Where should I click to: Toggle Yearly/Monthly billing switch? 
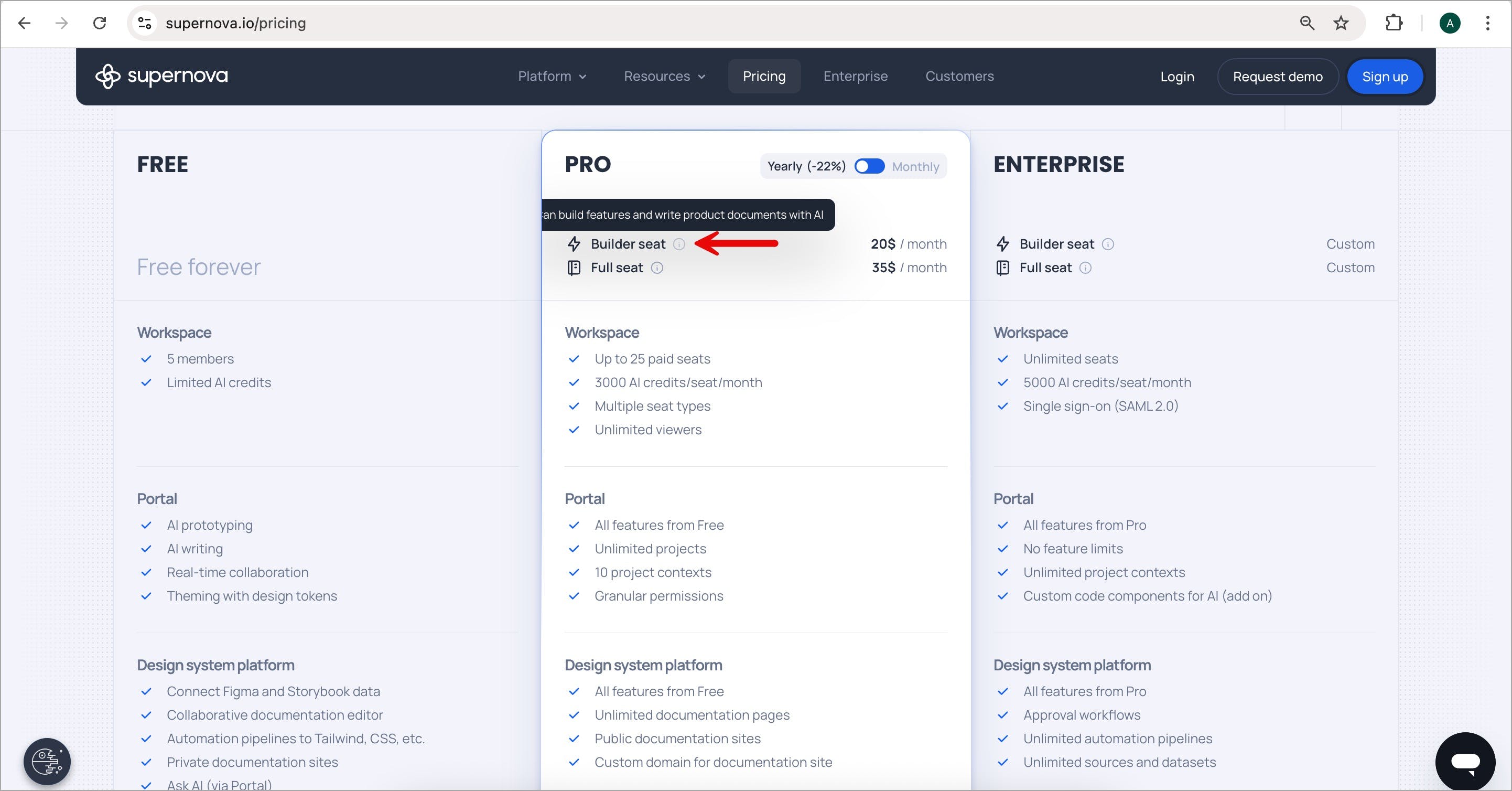(x=869, y=167)
